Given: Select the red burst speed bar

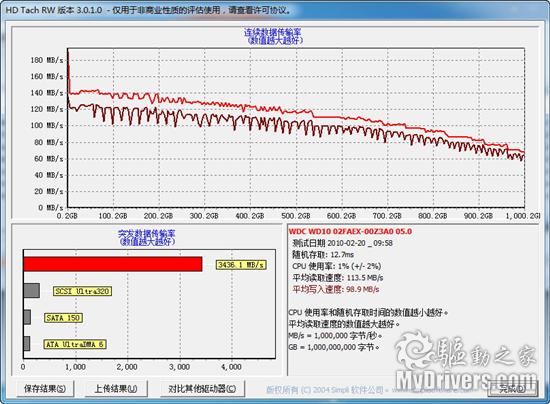Looking at the screenshot, I should click(x=113, y=264).
